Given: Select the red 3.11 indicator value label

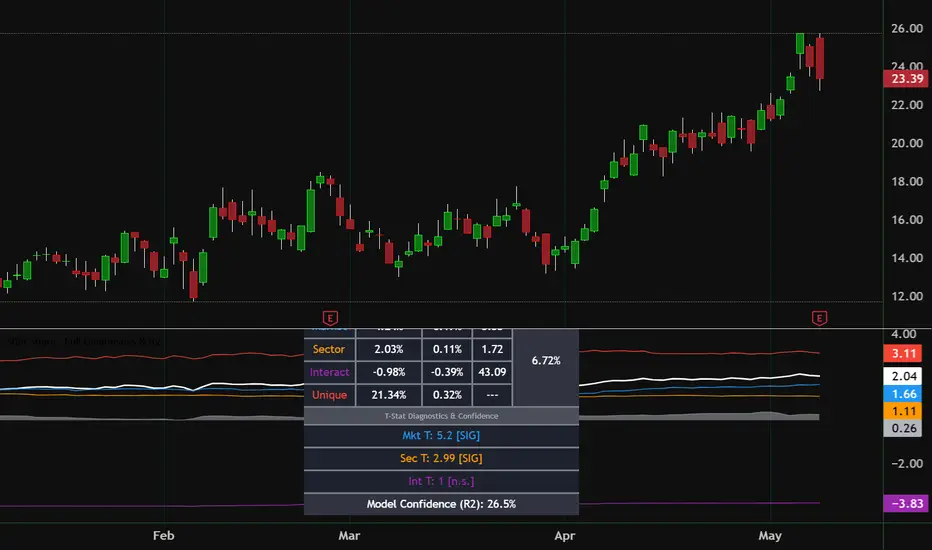Looking at the screenshot, I should [x=903, y=354].
